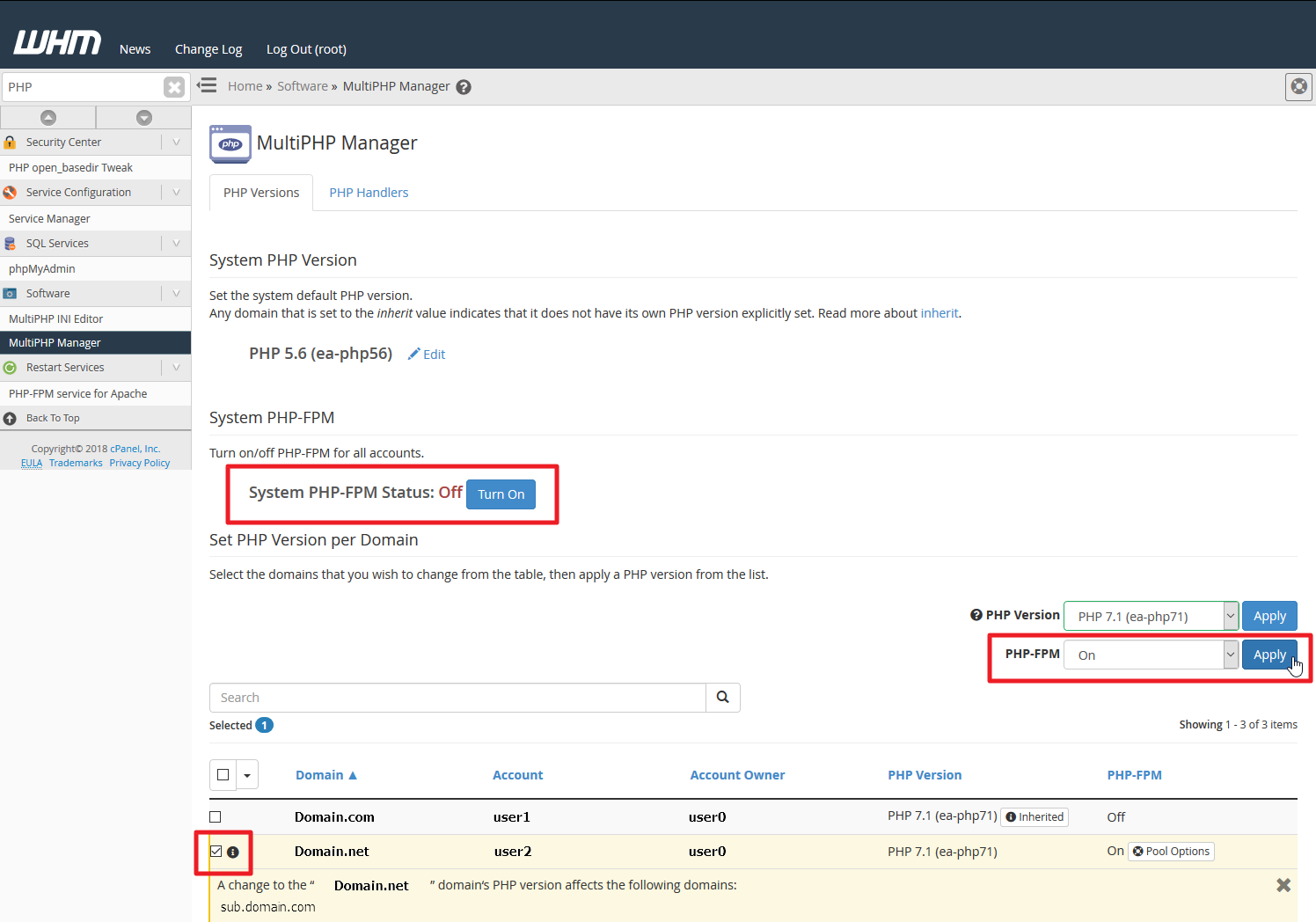Switch to the PHP Handlers tab
Image resolution: width=1316 pixels, height=922 pixels.
tap(369, 192)
